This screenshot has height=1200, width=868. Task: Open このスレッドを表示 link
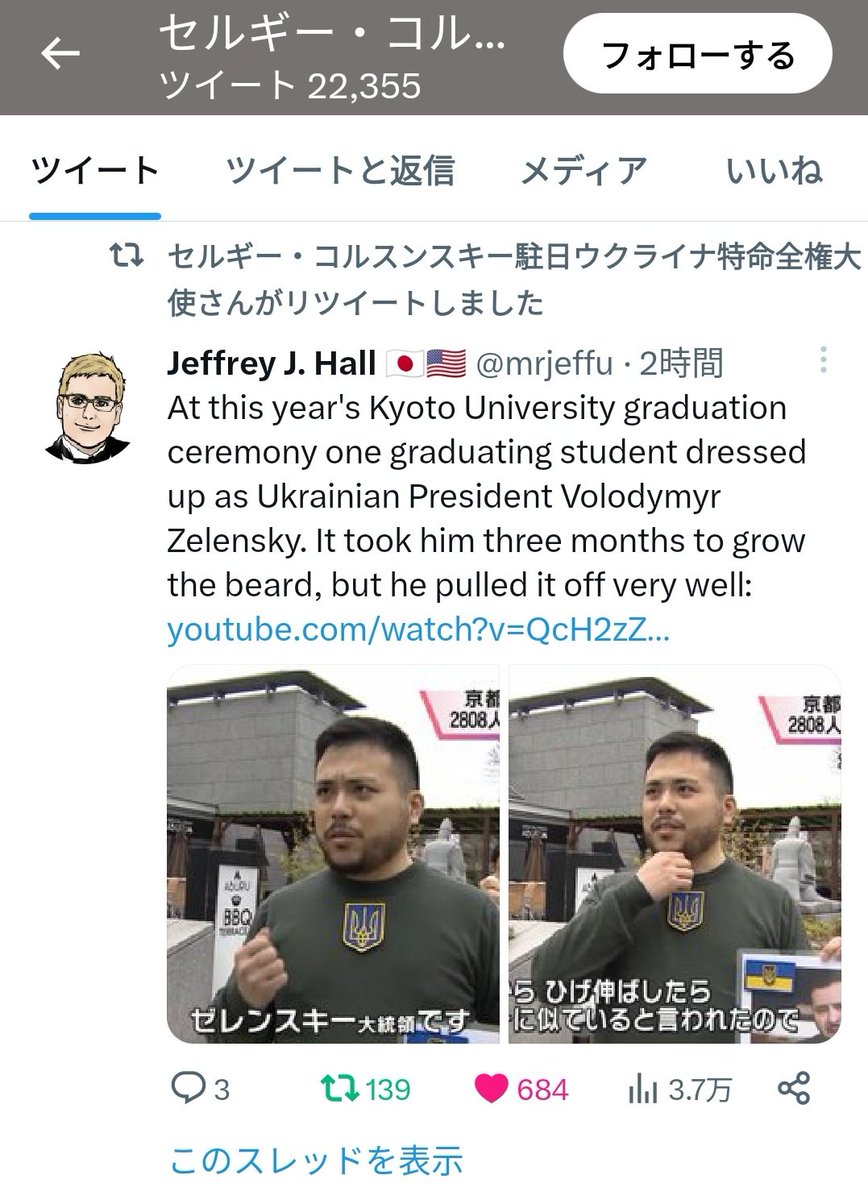point(316,1160)
